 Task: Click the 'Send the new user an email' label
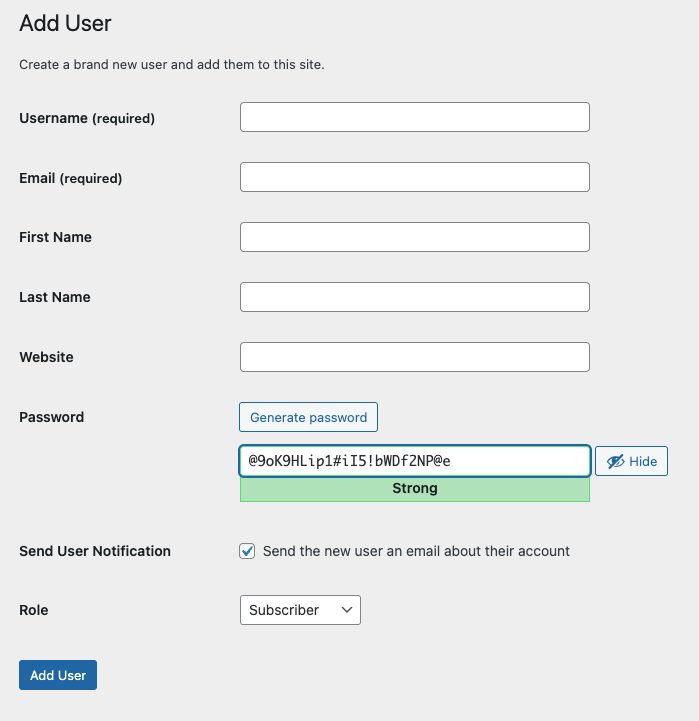pos(416,551)
